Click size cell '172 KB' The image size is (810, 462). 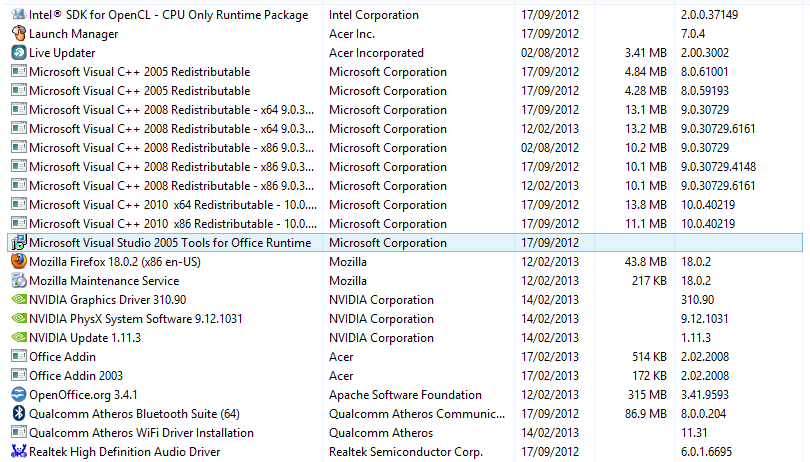[649, 376]
